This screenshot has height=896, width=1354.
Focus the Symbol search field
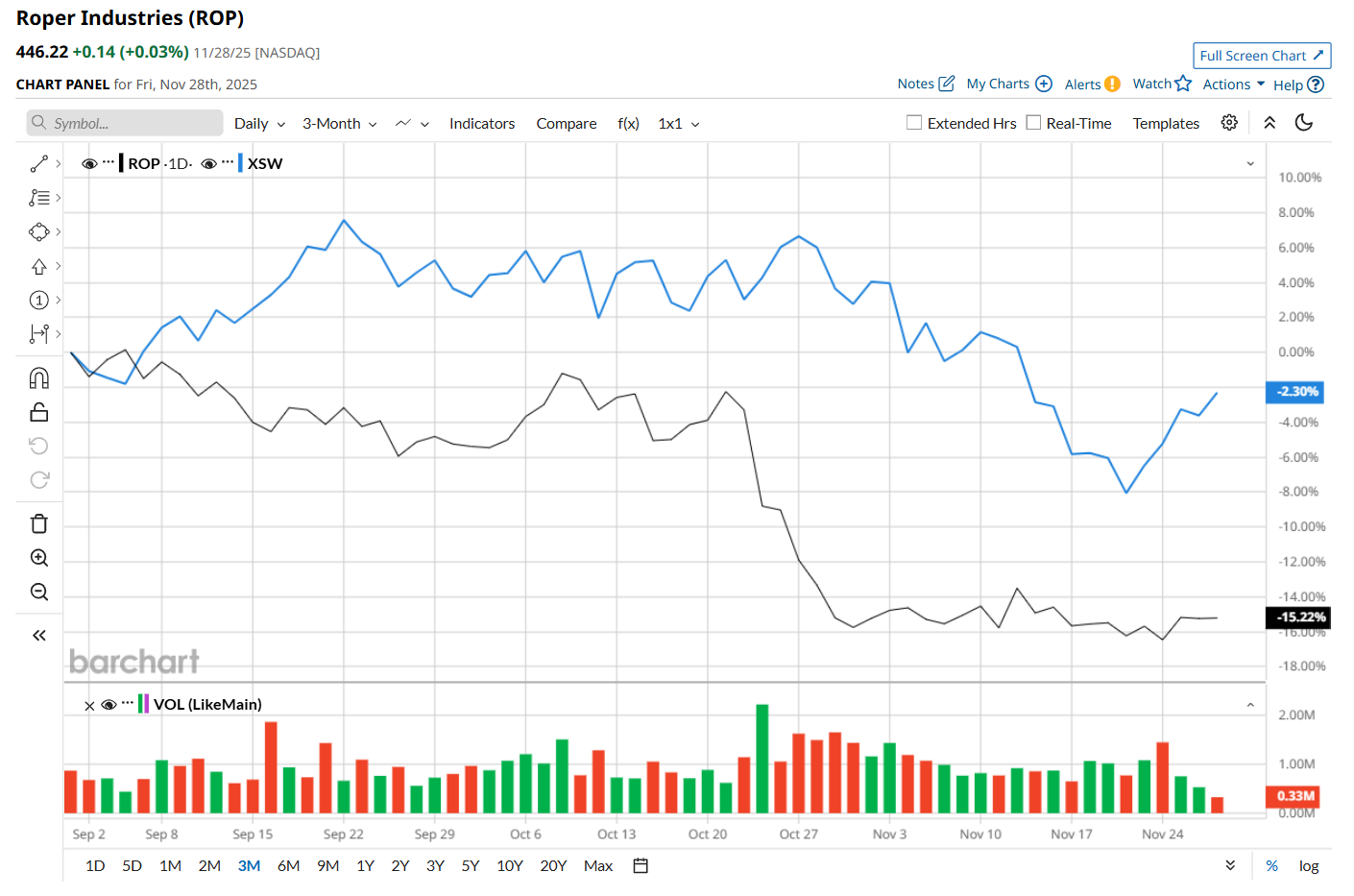[x=125, y=123]
